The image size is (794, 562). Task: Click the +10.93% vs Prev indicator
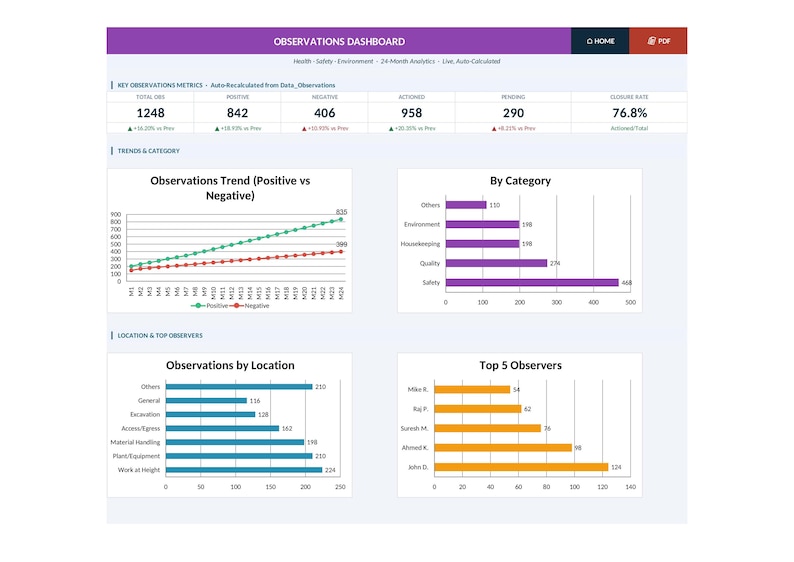(325, 129)
